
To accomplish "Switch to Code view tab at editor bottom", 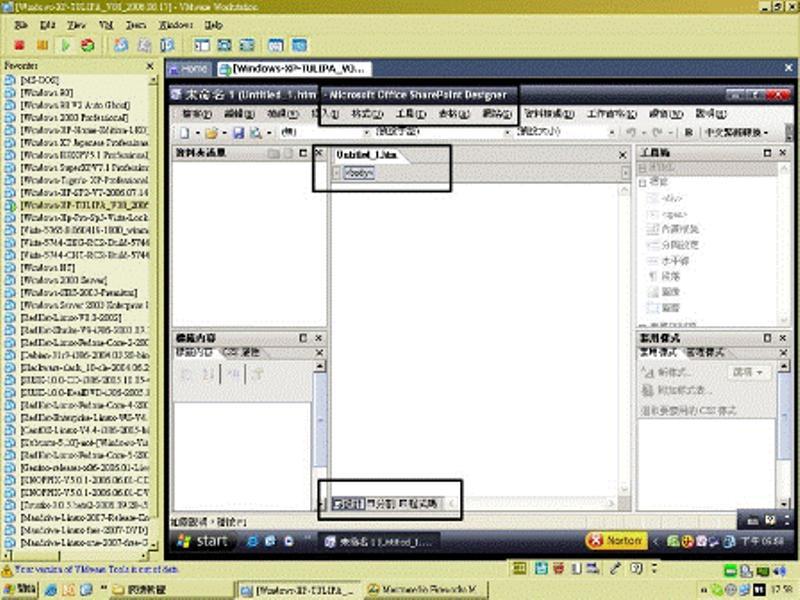I will click(417, 504).
